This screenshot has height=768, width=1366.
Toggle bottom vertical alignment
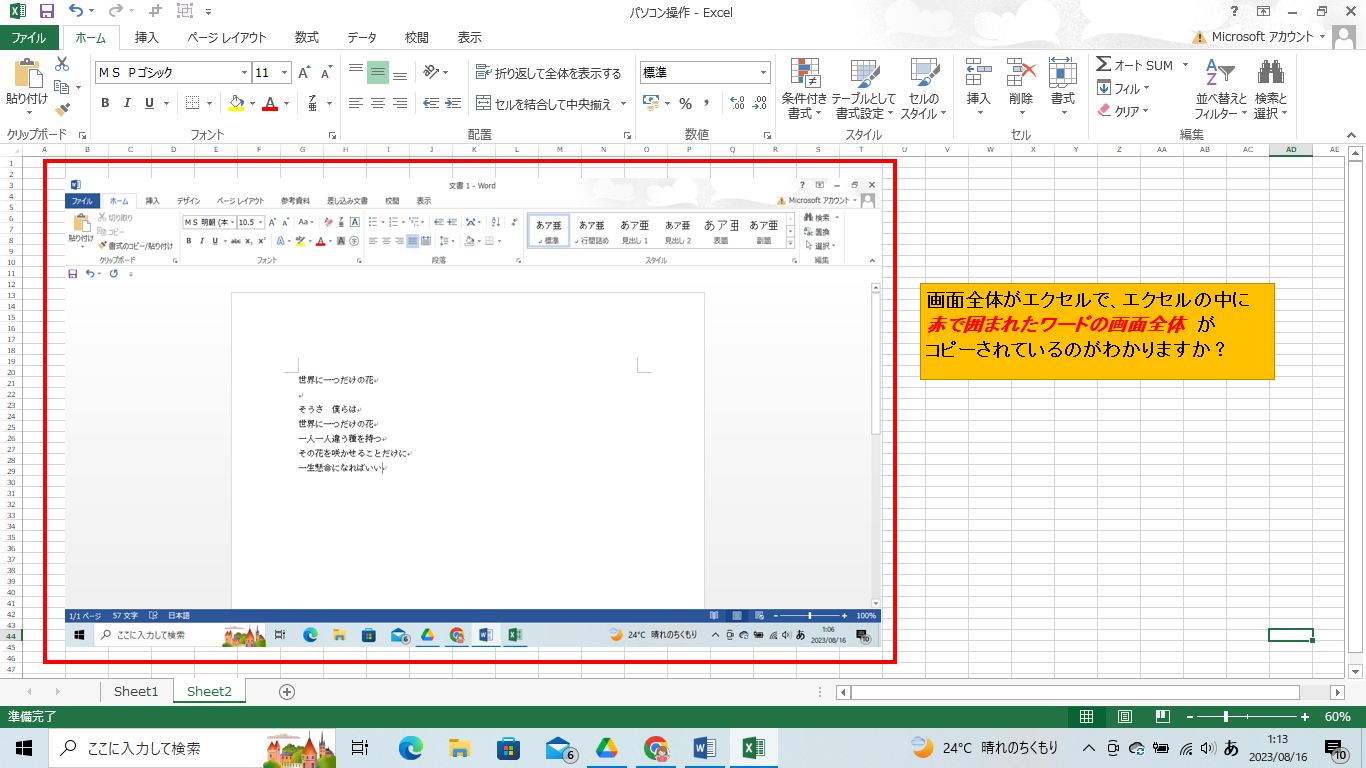click(400, 73)
